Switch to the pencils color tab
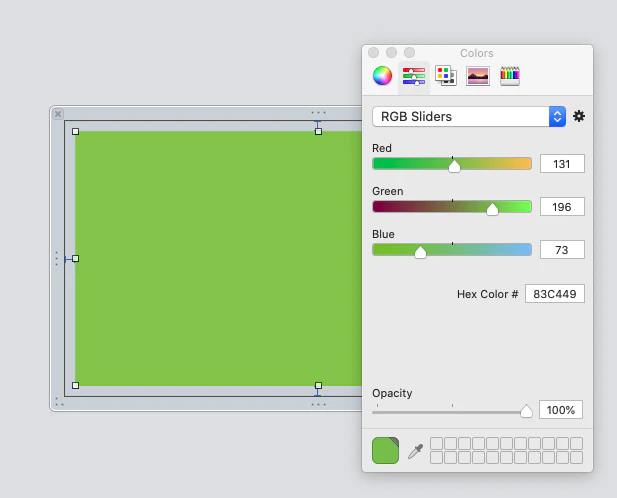This screenshot has width=617, height=498. (510, 76)
